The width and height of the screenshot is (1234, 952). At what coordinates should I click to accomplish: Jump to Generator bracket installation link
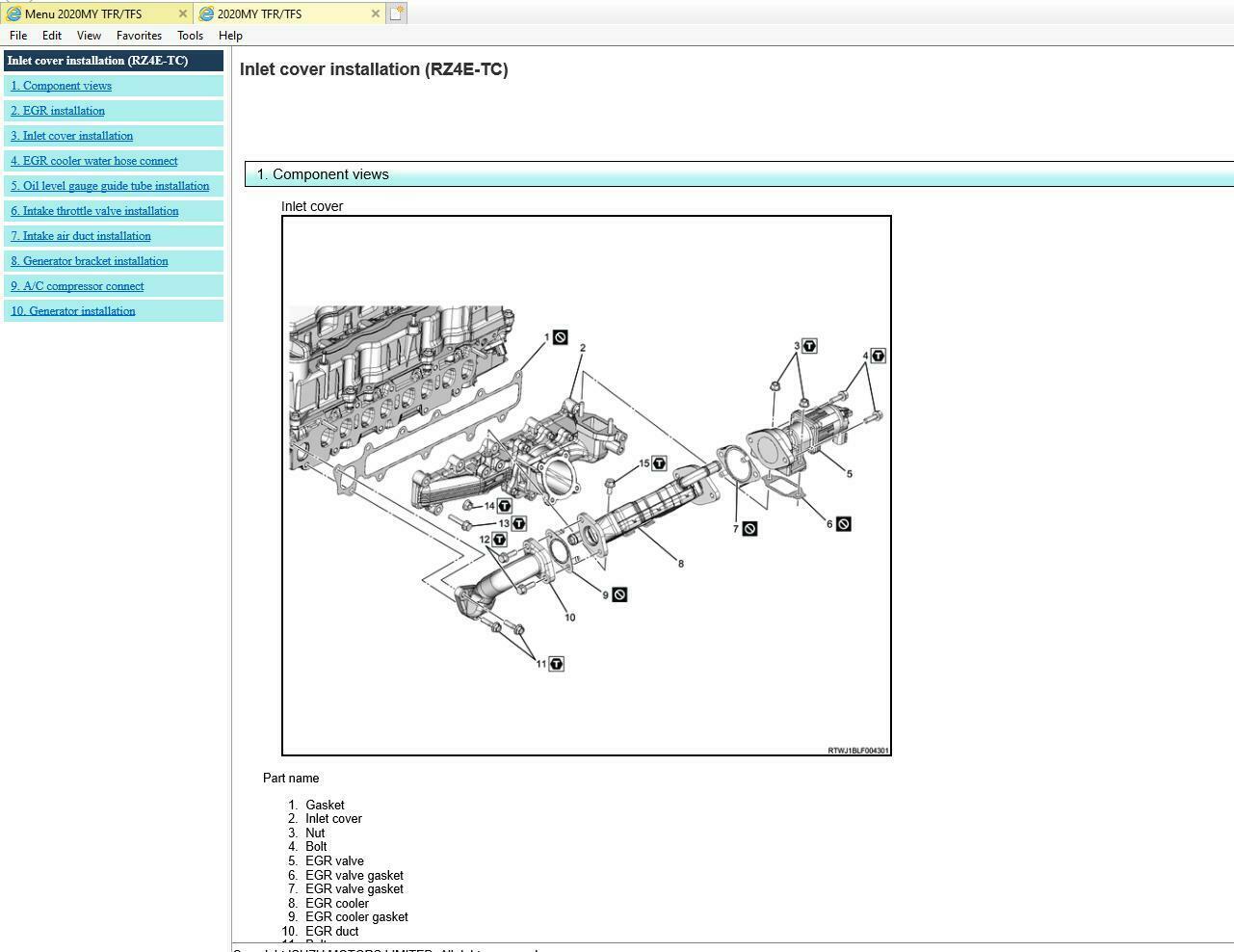[90, 261]
